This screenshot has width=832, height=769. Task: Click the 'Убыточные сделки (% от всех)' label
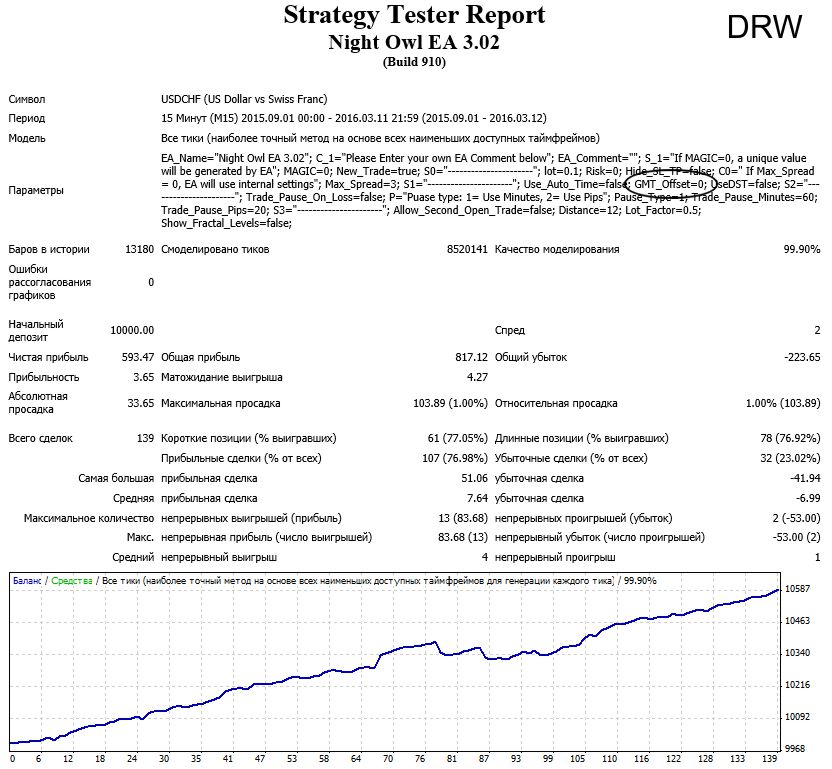pos(571,459)
